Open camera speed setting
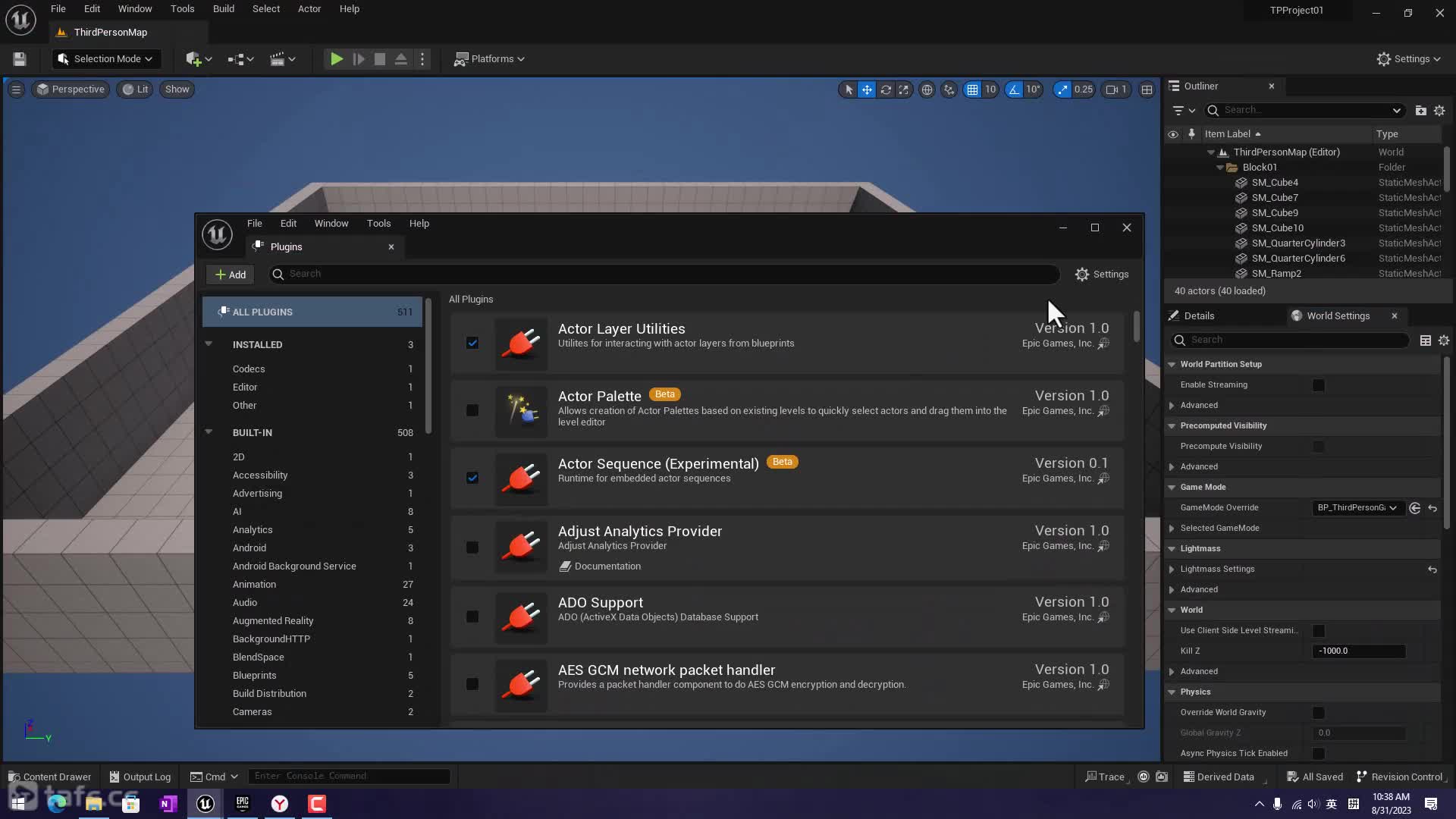 coord(1116,89)
